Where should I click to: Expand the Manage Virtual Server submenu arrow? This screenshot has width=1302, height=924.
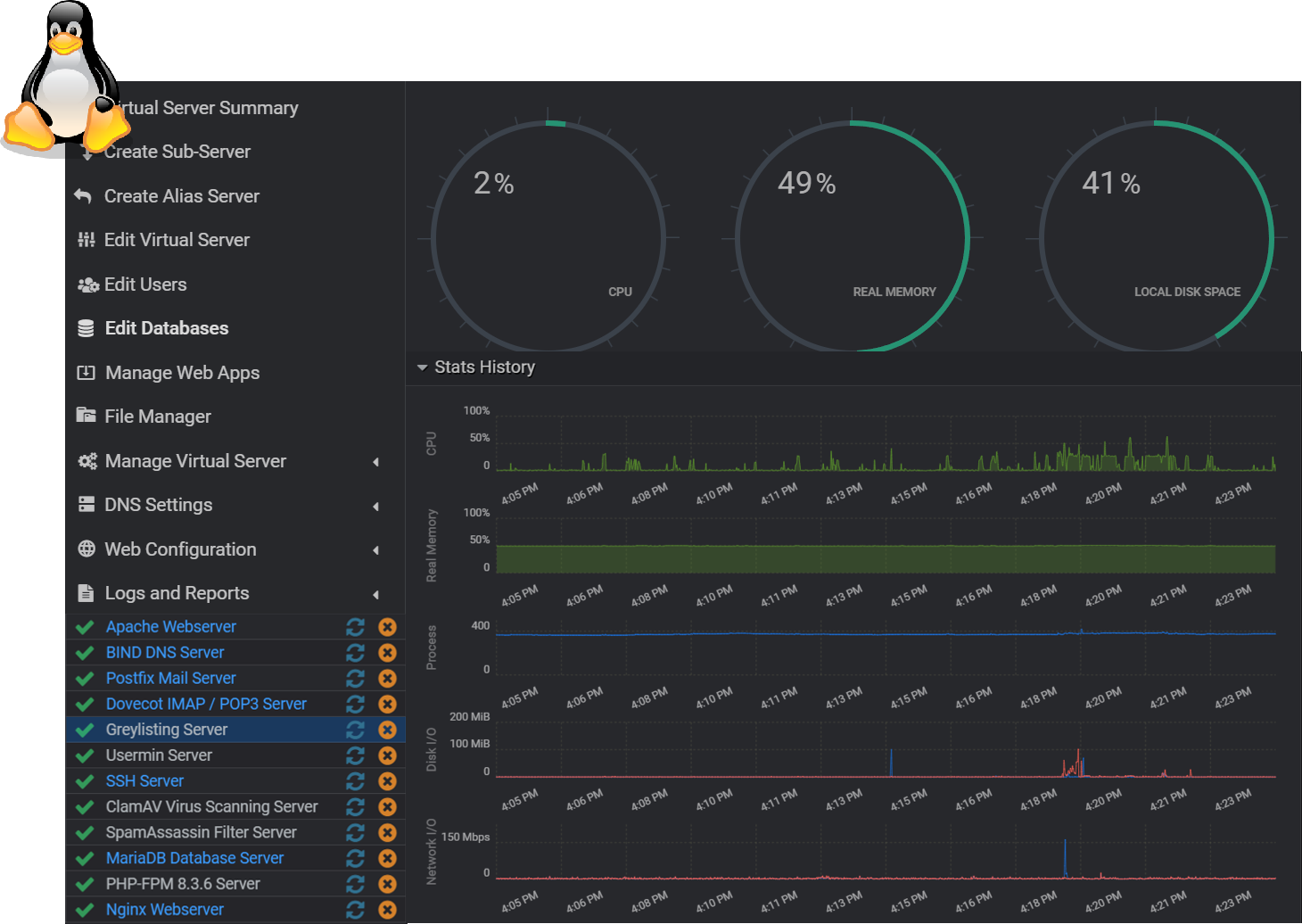375,462
